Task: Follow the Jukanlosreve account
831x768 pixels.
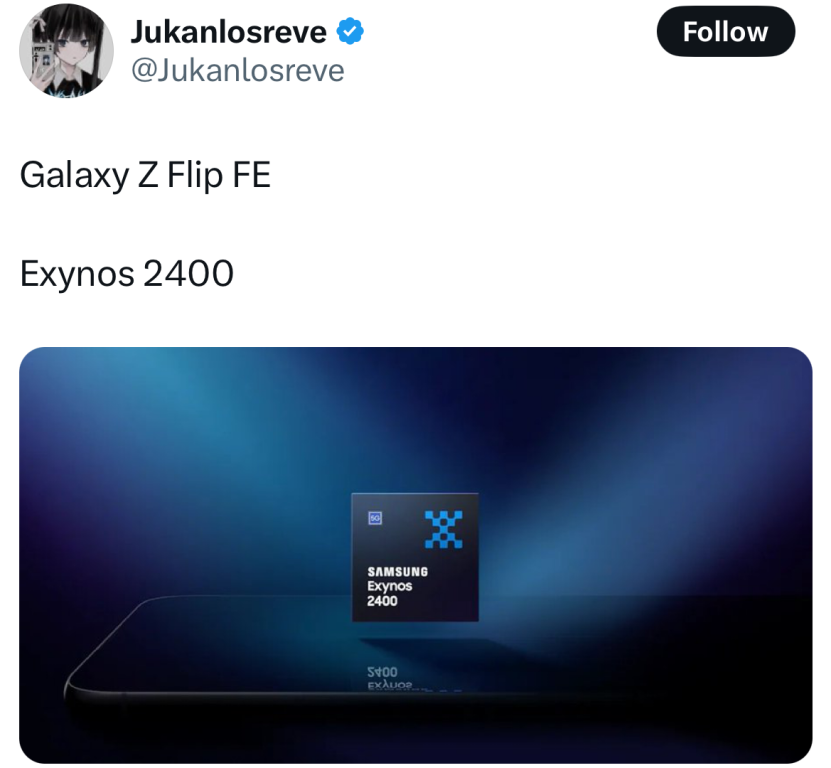Action: click(726, 32)
